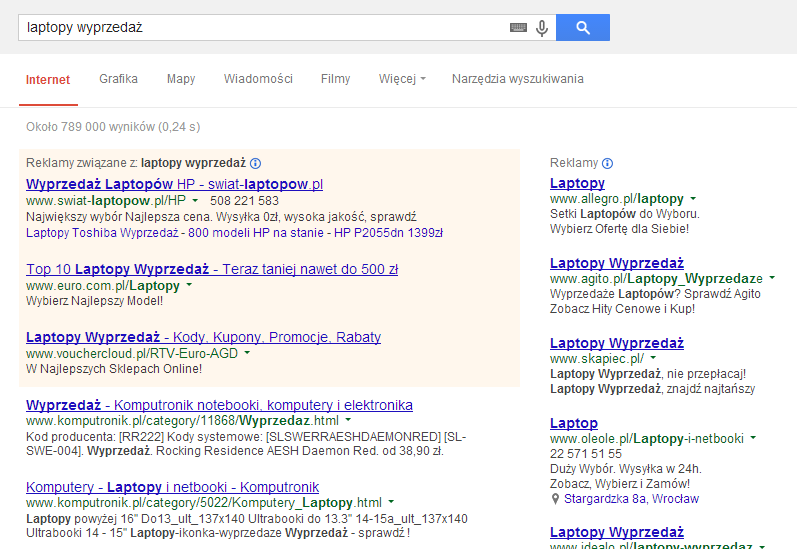Click 'Wybierz Najlepszy Model!' ad description
Viewport: 797px width, 549px height.
pyautogui.click(x=95, y=301)
